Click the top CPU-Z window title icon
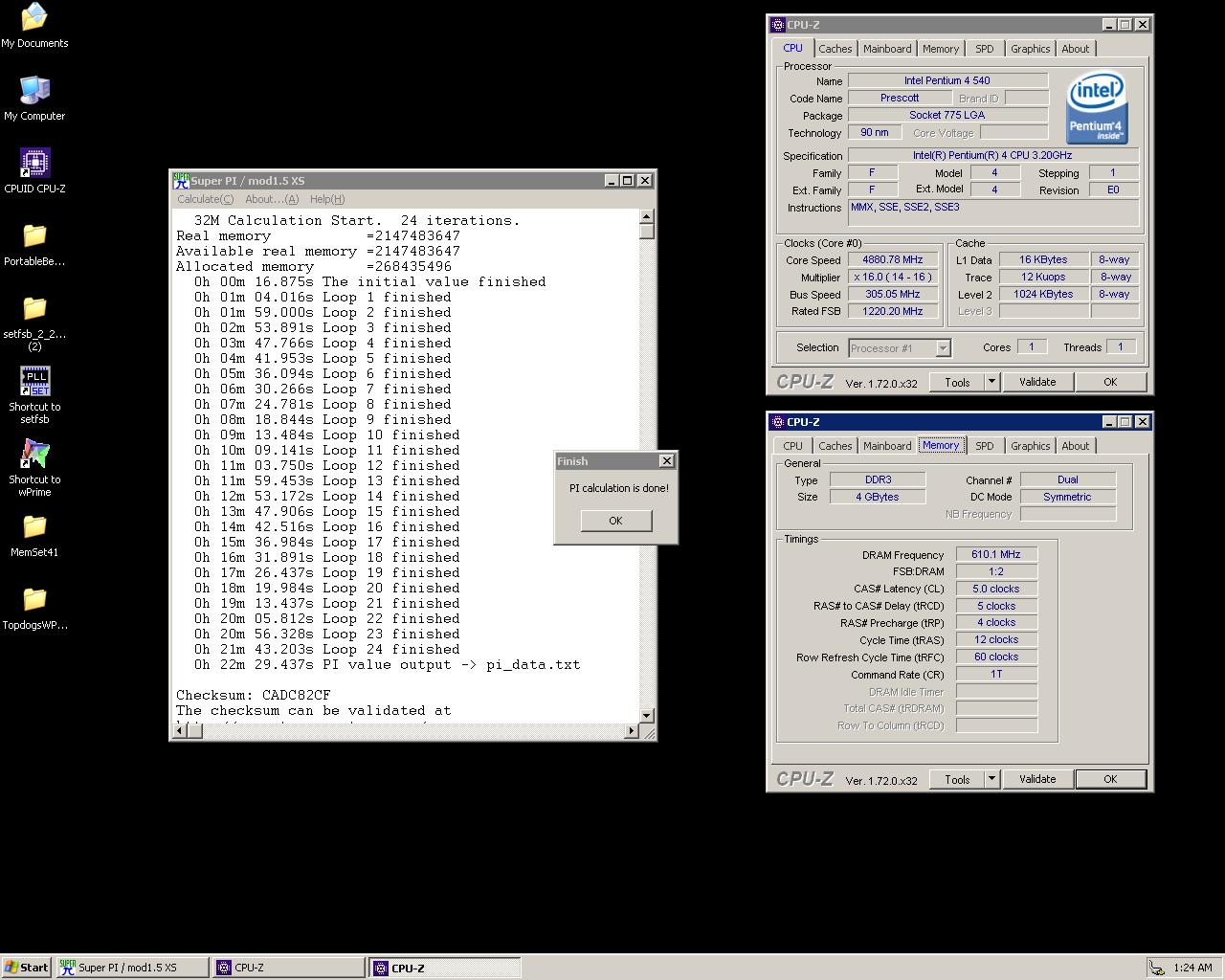The image size is (1225, 980). [778, 25]
